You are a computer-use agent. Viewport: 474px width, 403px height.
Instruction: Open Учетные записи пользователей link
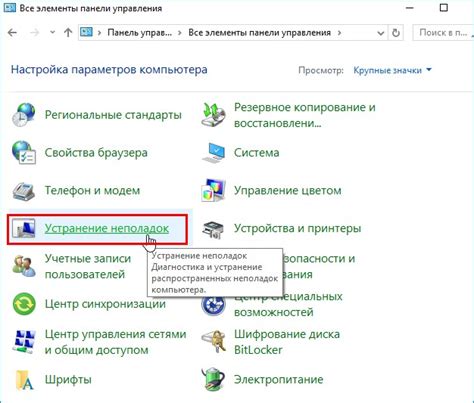pyautogui.click(x=88, y=266)
